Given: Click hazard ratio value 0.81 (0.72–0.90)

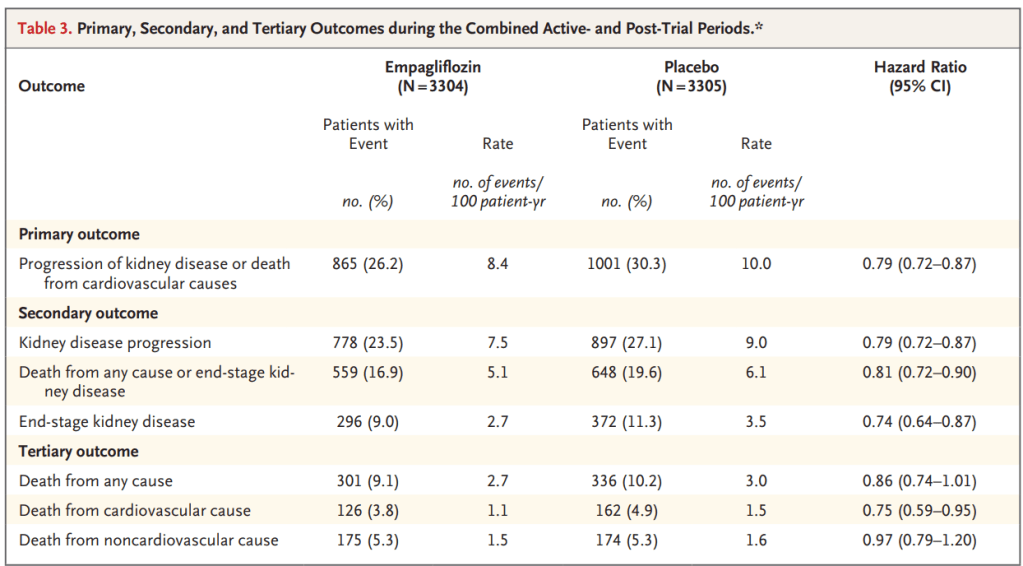Looking at the screenshot, I should click(x=919, y=373).
